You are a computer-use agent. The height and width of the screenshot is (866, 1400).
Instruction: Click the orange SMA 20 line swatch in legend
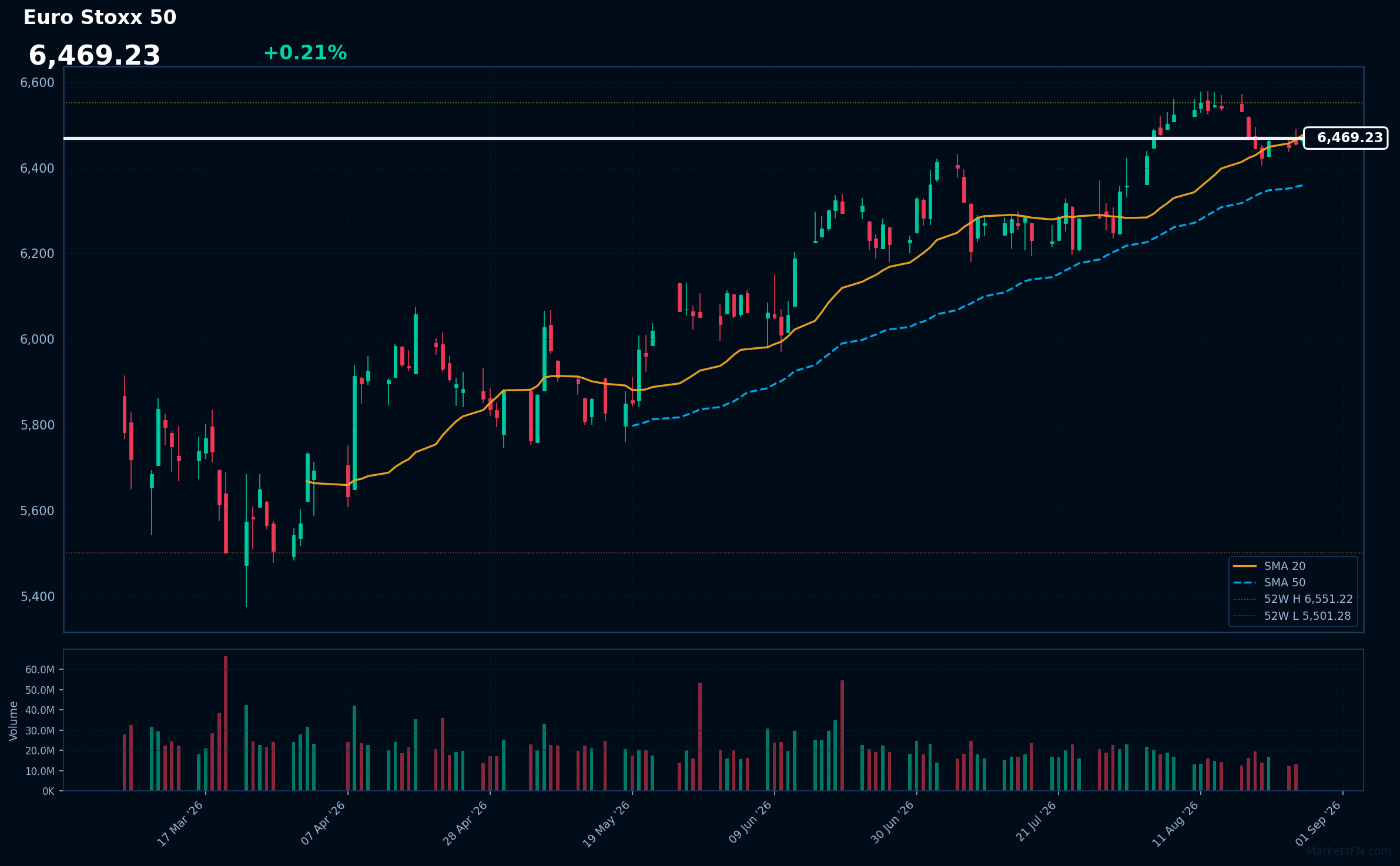click(1245, 566)
